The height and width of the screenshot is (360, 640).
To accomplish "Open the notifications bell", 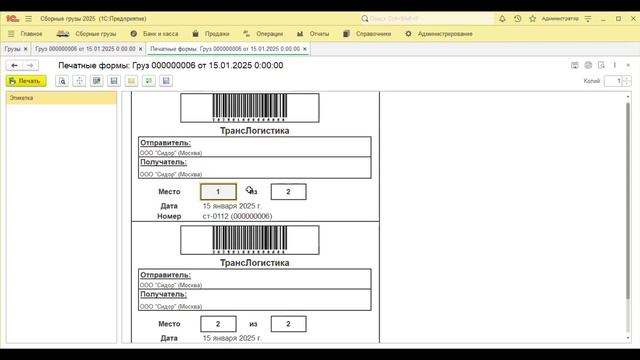I will click(502, 19).
